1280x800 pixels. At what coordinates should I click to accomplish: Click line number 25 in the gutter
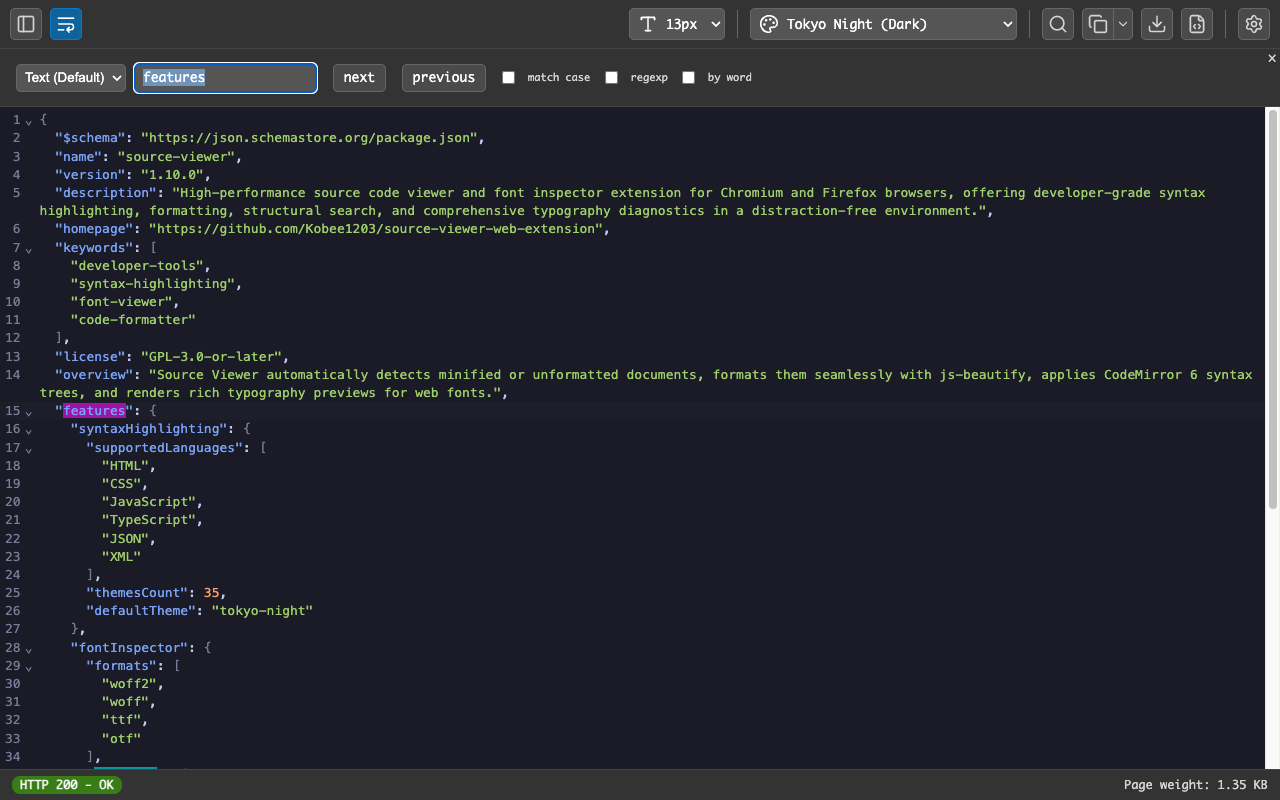point(12,593)
